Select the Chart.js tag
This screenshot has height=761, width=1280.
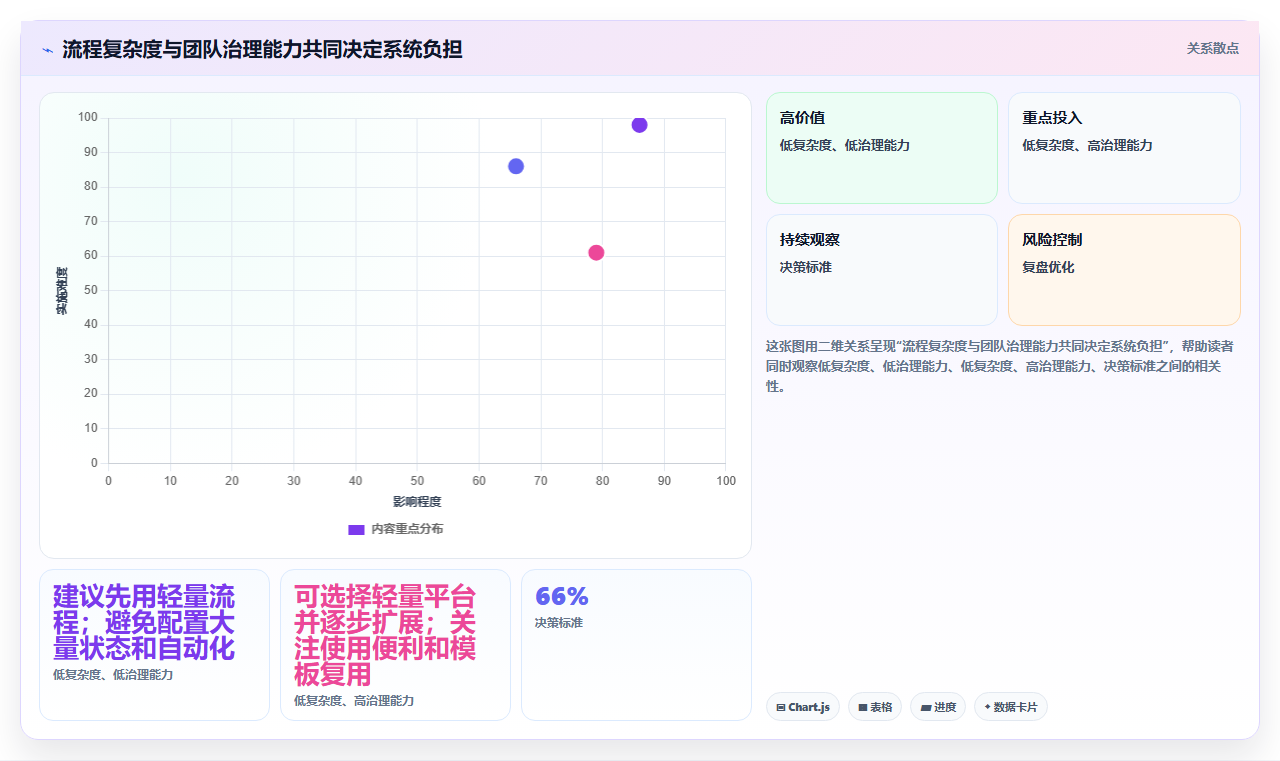(x=802, y=707)
